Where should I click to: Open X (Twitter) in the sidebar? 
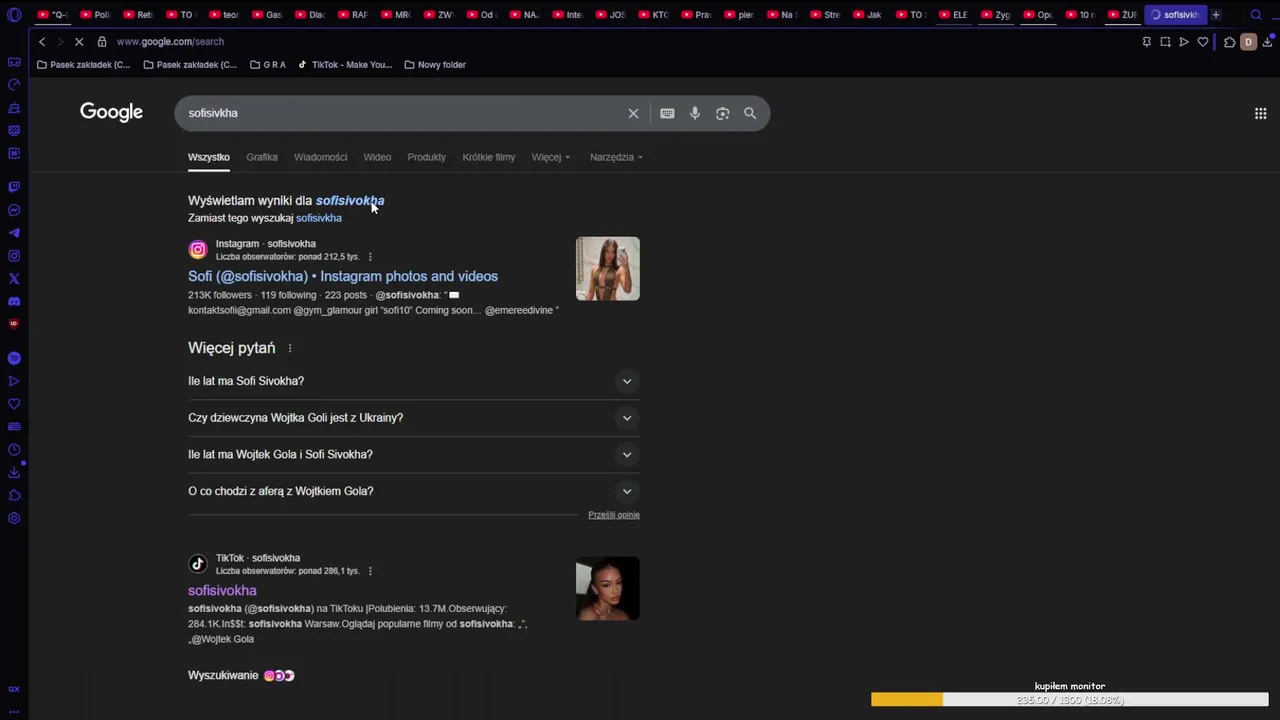pyautogui.click(x=14, y=279)
